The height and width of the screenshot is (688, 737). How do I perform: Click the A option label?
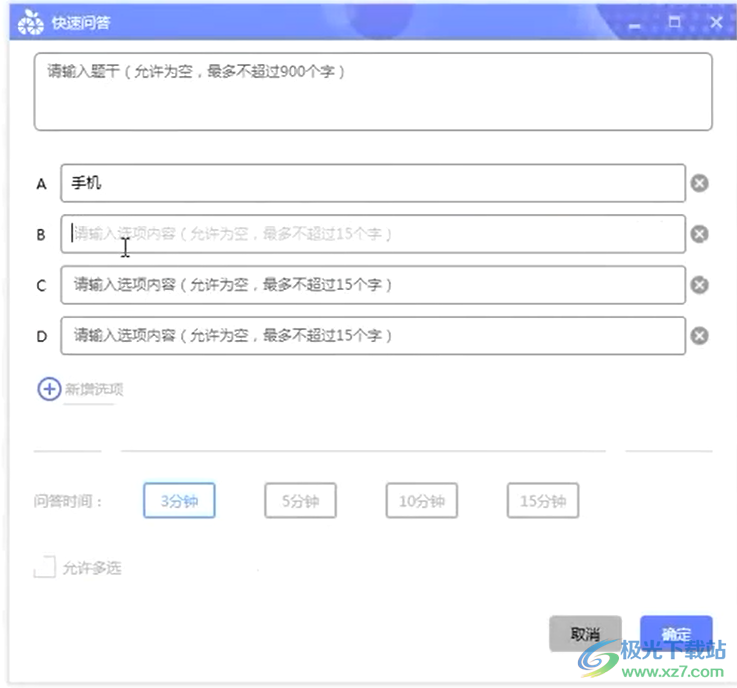[41, 184]
